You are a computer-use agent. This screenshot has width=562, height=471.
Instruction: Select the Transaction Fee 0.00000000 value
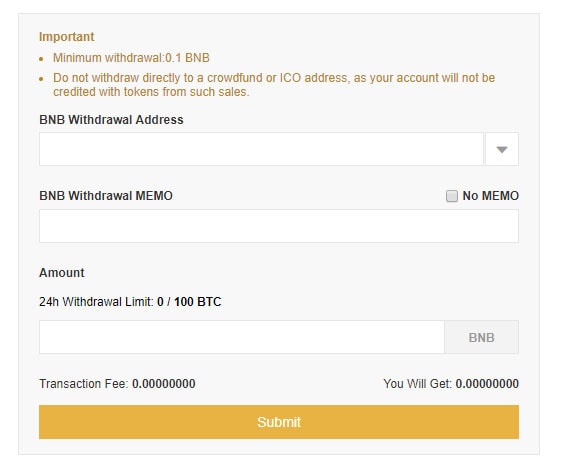click(164, 384)
